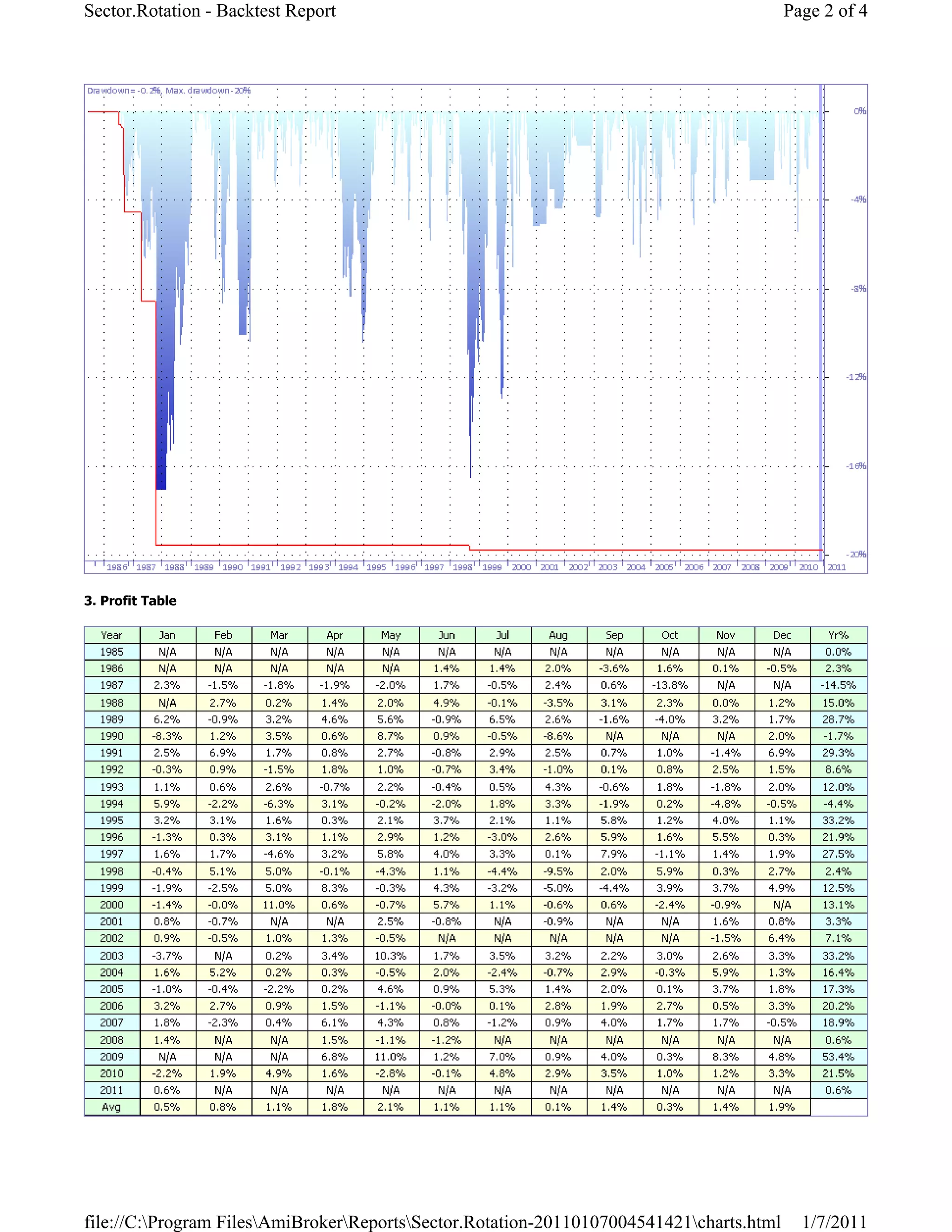
Task: Click the Avg row label
Action: click(112, 1107)
